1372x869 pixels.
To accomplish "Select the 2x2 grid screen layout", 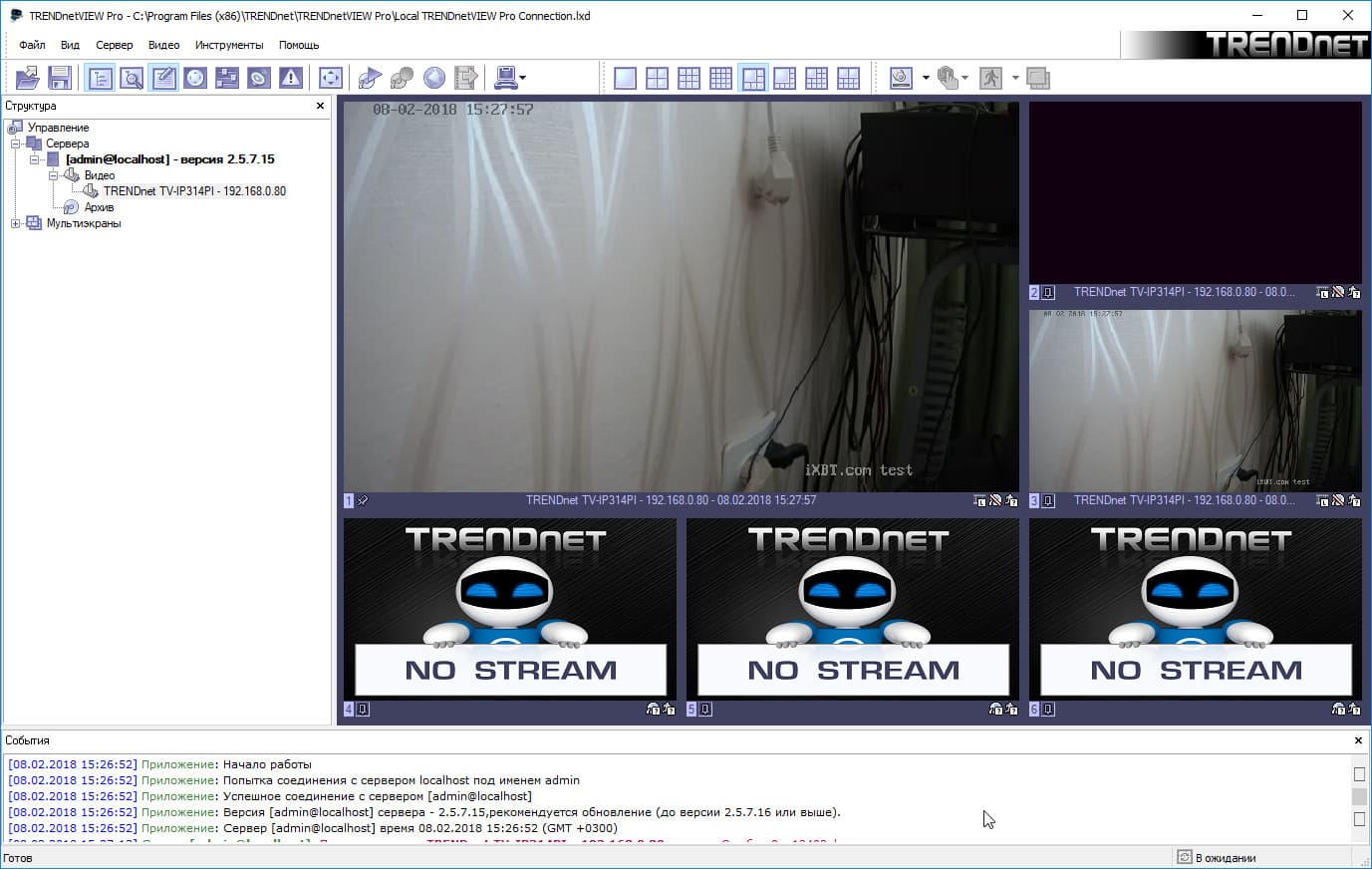I will [x=657, y=78].
